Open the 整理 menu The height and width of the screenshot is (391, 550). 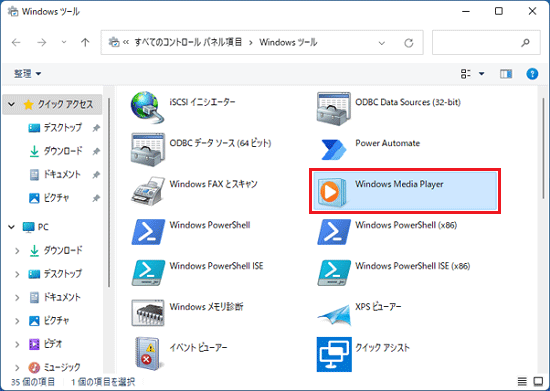pos(27,74)
